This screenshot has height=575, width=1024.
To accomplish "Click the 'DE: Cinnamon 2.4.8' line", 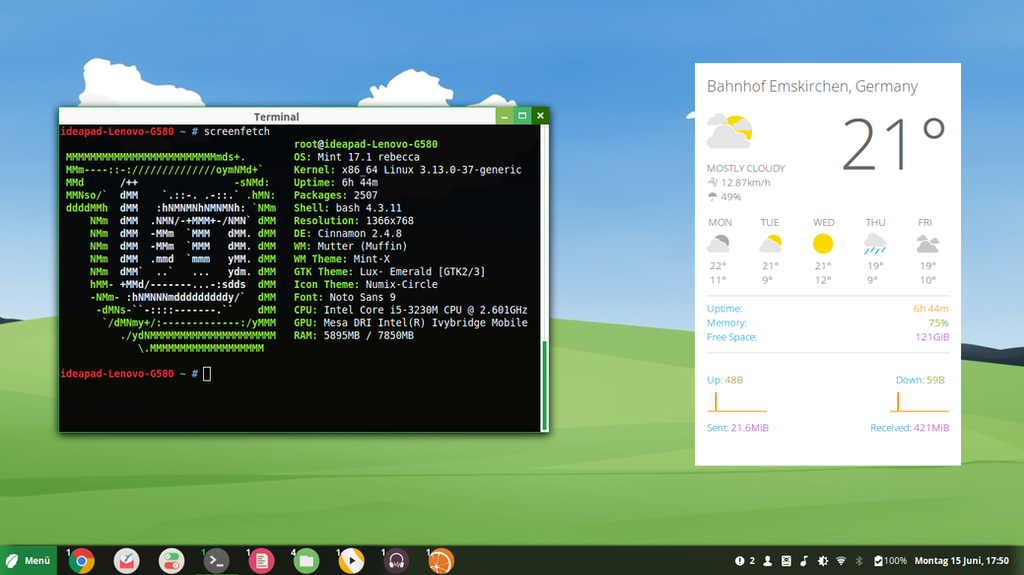I will (x=347, y=233).
